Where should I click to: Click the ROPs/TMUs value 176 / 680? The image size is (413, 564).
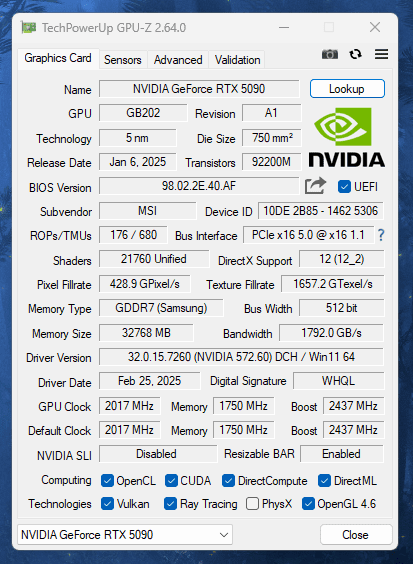coord(133,235)
